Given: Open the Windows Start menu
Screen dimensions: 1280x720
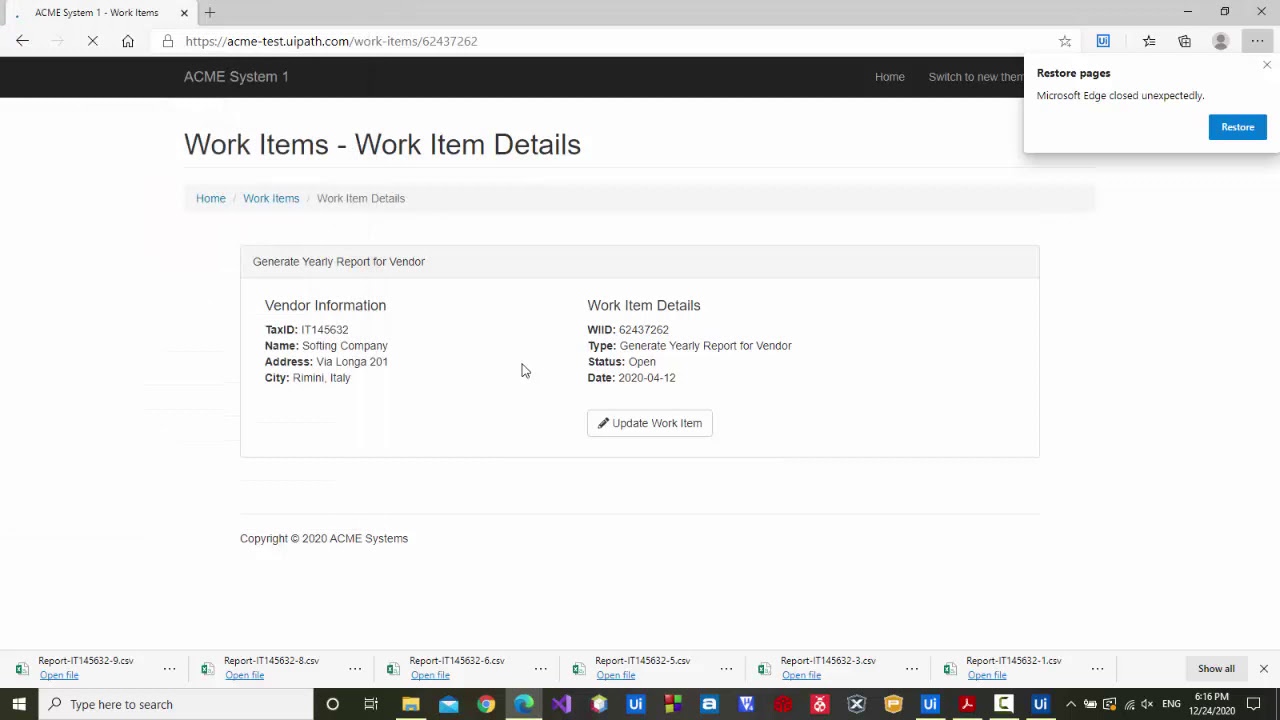Looking at the screenshot, I should pos(19,704).
